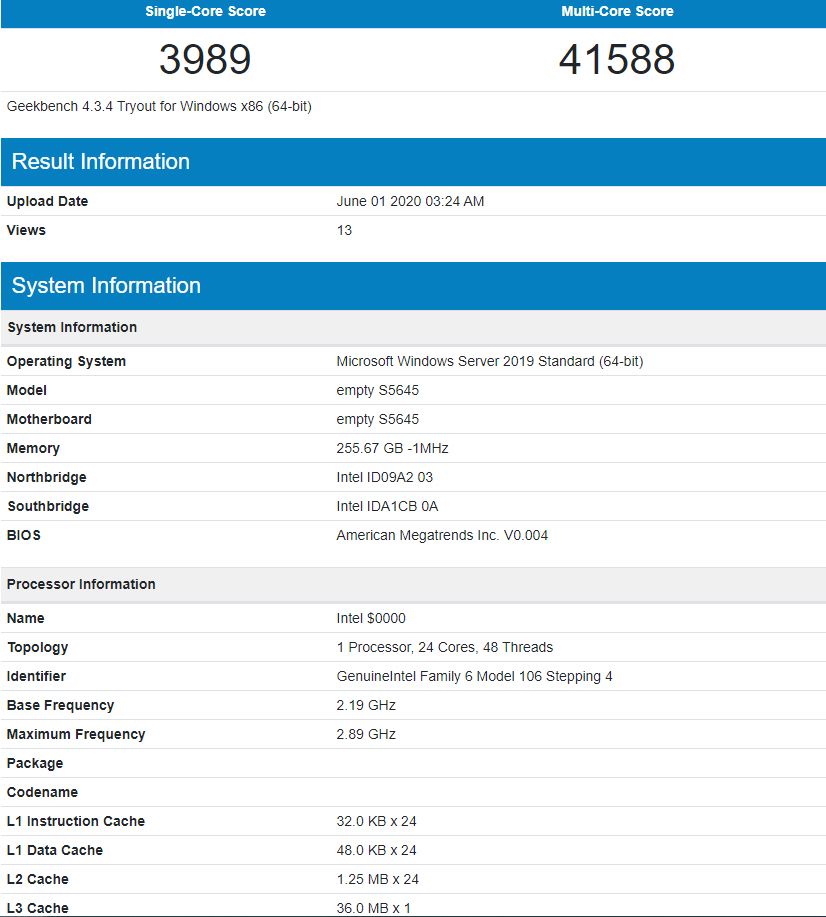Click the L3 Cache label

[37, 908]
